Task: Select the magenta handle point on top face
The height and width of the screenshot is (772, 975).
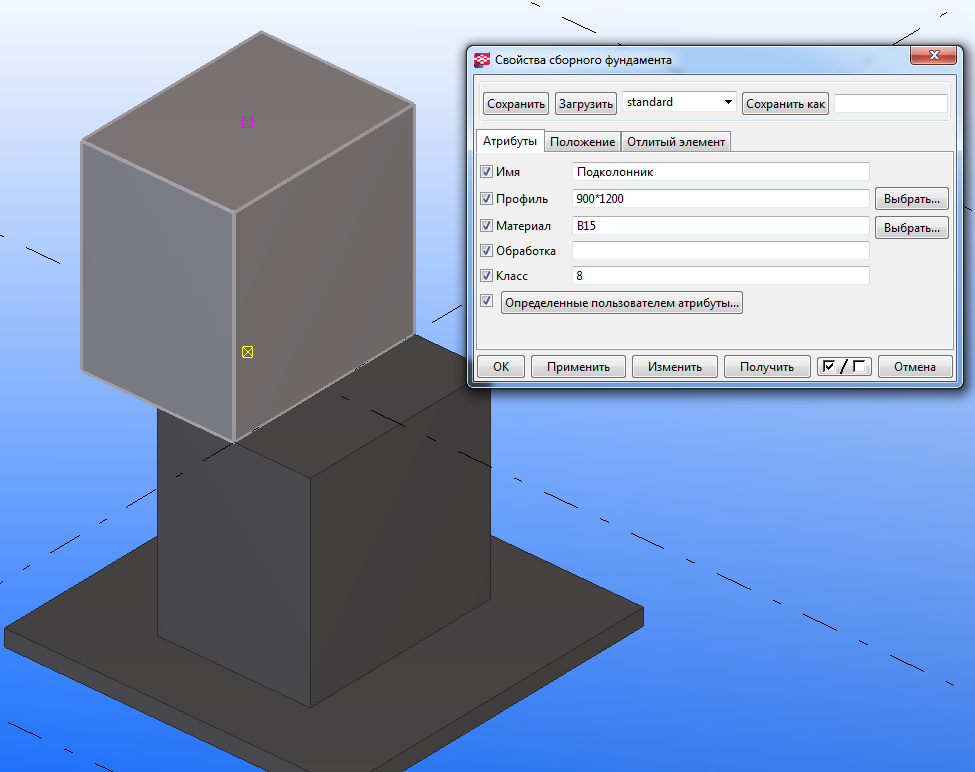Action: click(248, 122)
